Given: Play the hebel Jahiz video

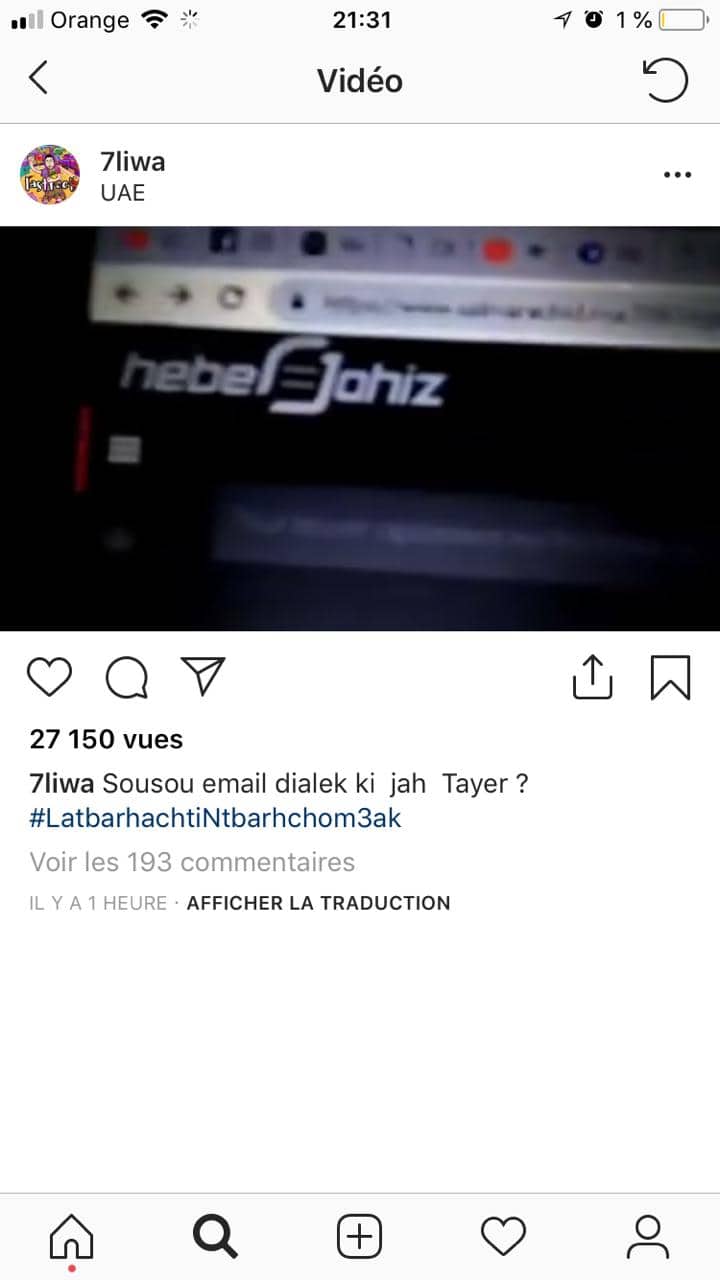Looking at the screenshot, I should [x=360, y=428].
